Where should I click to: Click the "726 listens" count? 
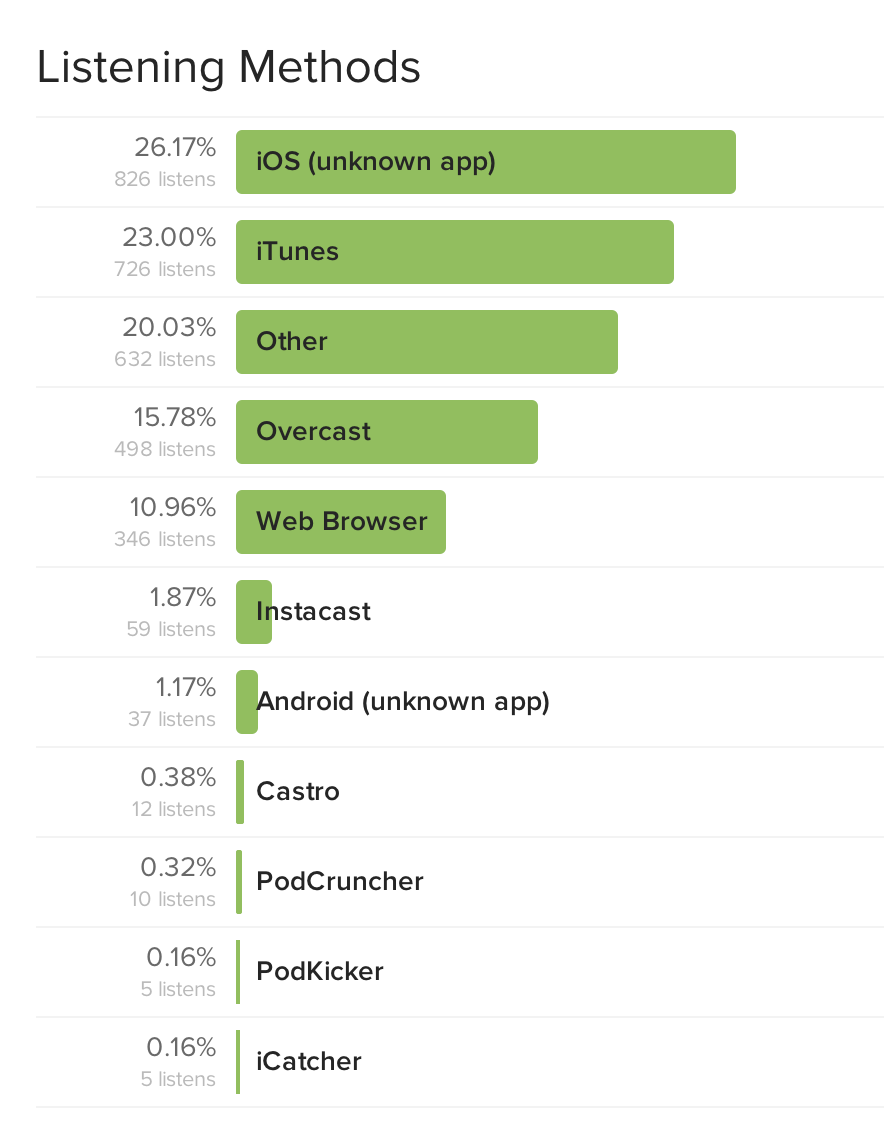pos(165,269)
